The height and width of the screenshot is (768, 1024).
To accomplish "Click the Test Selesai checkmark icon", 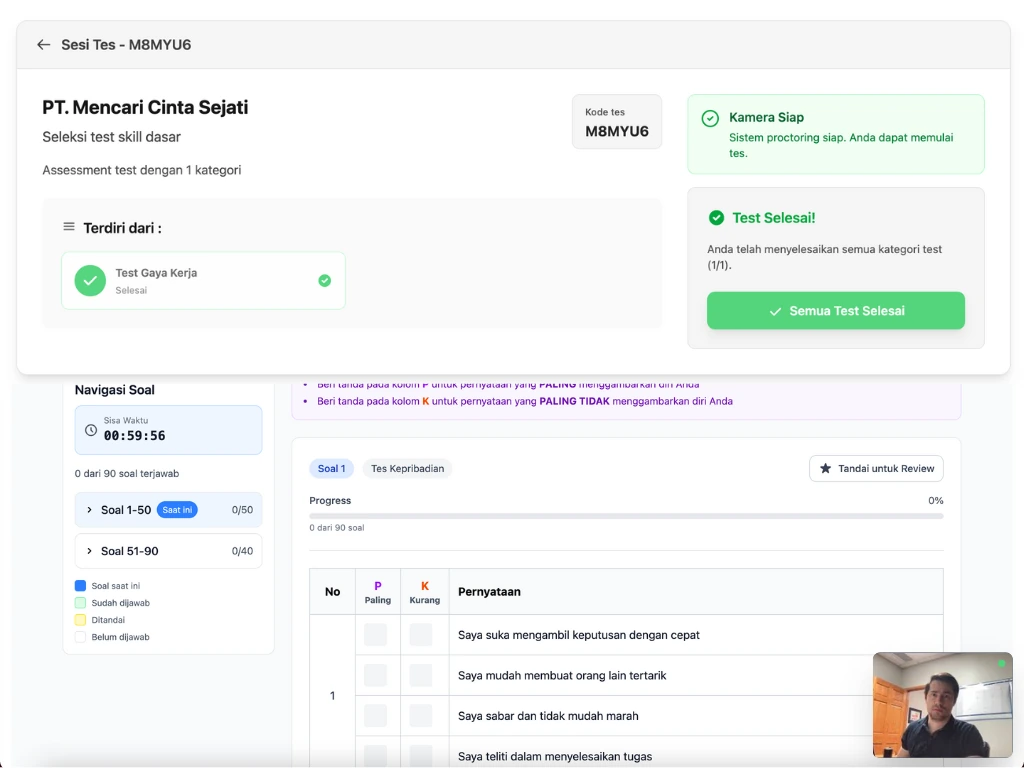I will click(x=716, y=218).
